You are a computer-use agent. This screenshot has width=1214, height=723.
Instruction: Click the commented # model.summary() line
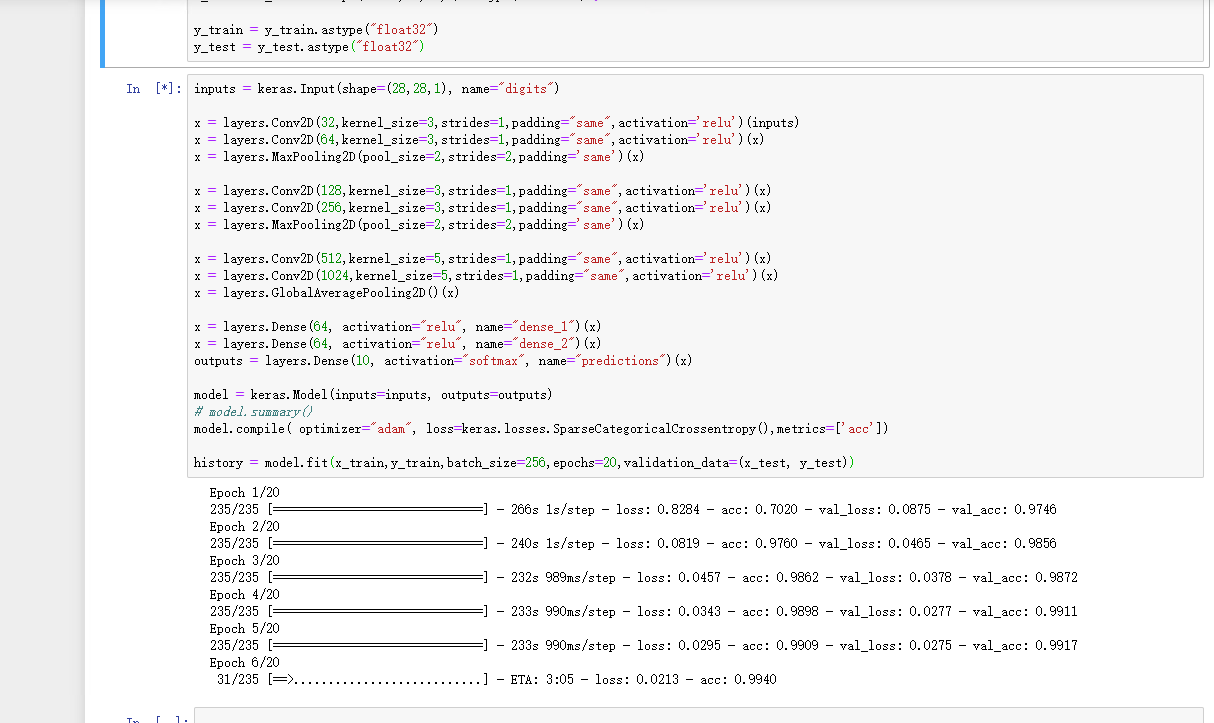(254, 412)
